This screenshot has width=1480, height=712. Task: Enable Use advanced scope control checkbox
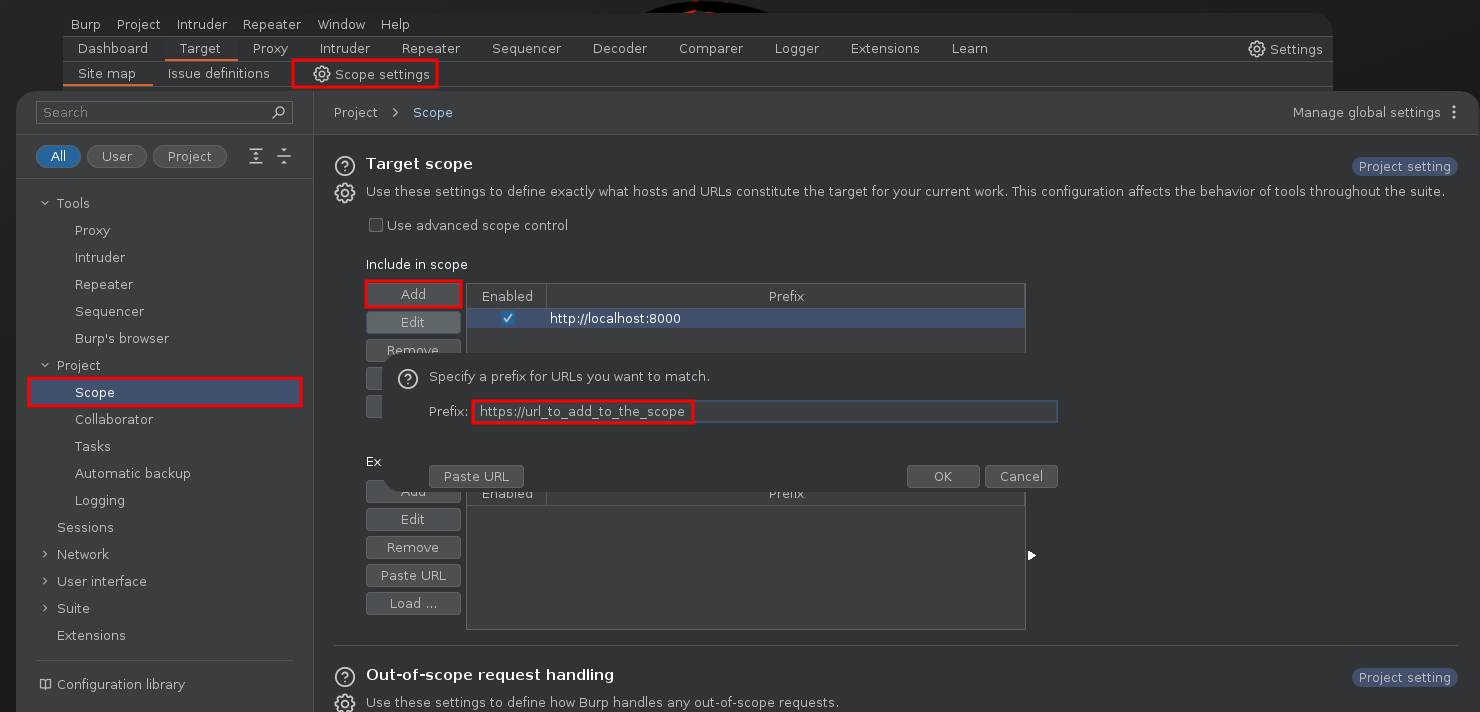(376, 226)
